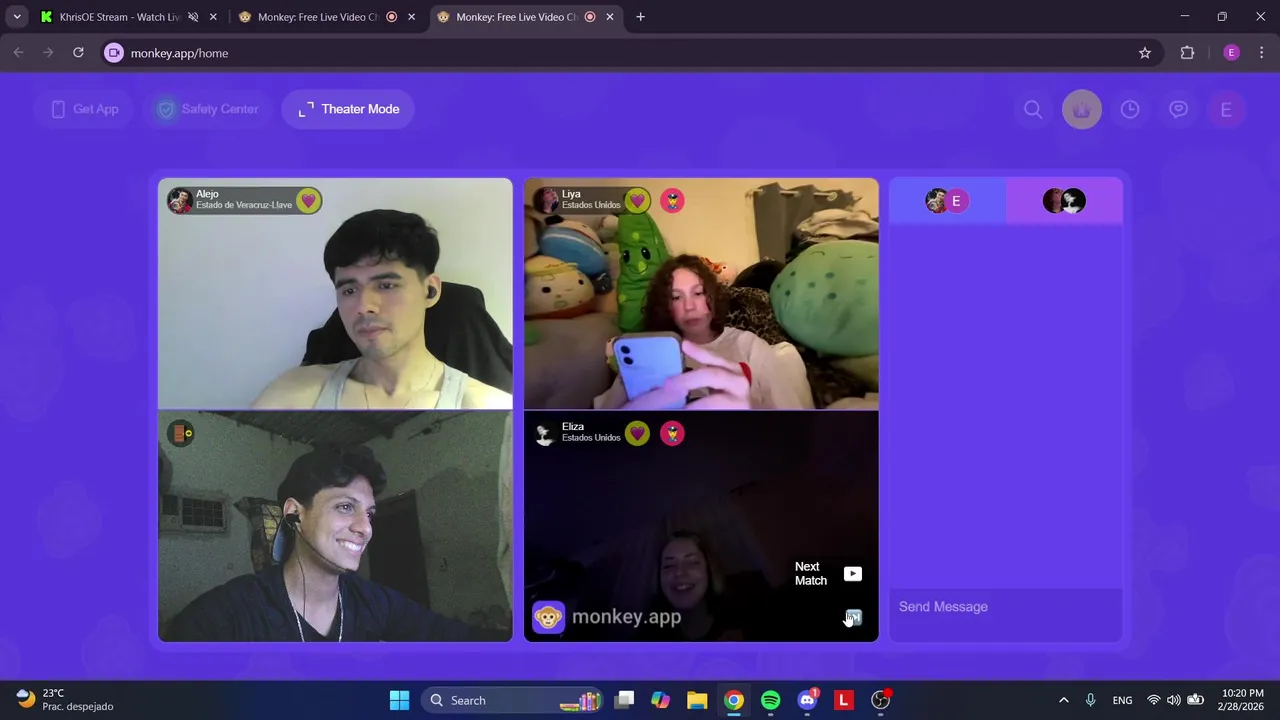The height and width of the screenshot is (720, 1280).
Task: Click the heart icon next to Eliza
Action: click(x=637, y=434)
